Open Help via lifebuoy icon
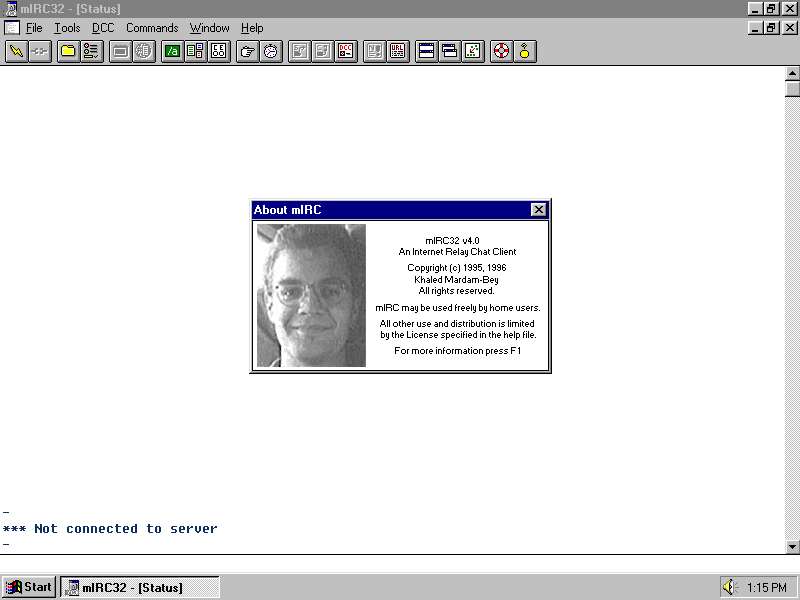 (502, 52)
